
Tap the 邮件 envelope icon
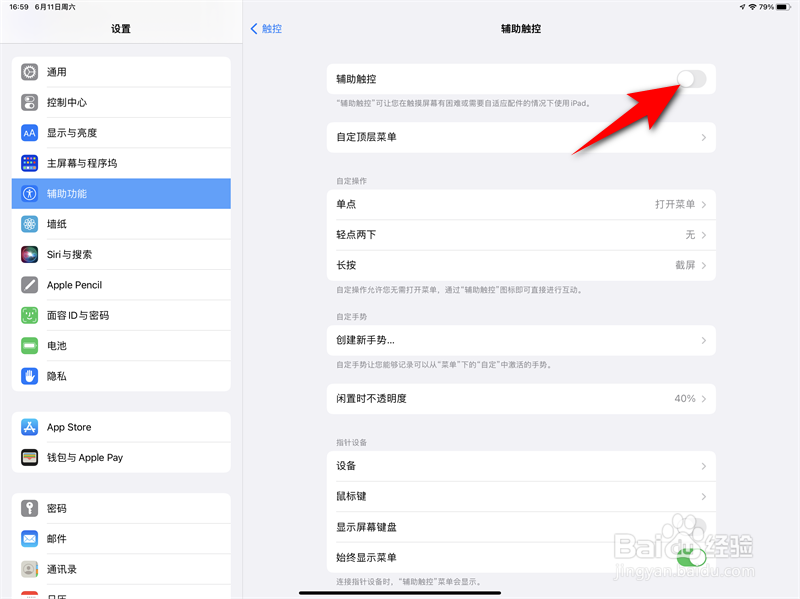pyautogui.click(x=30, y=539)
